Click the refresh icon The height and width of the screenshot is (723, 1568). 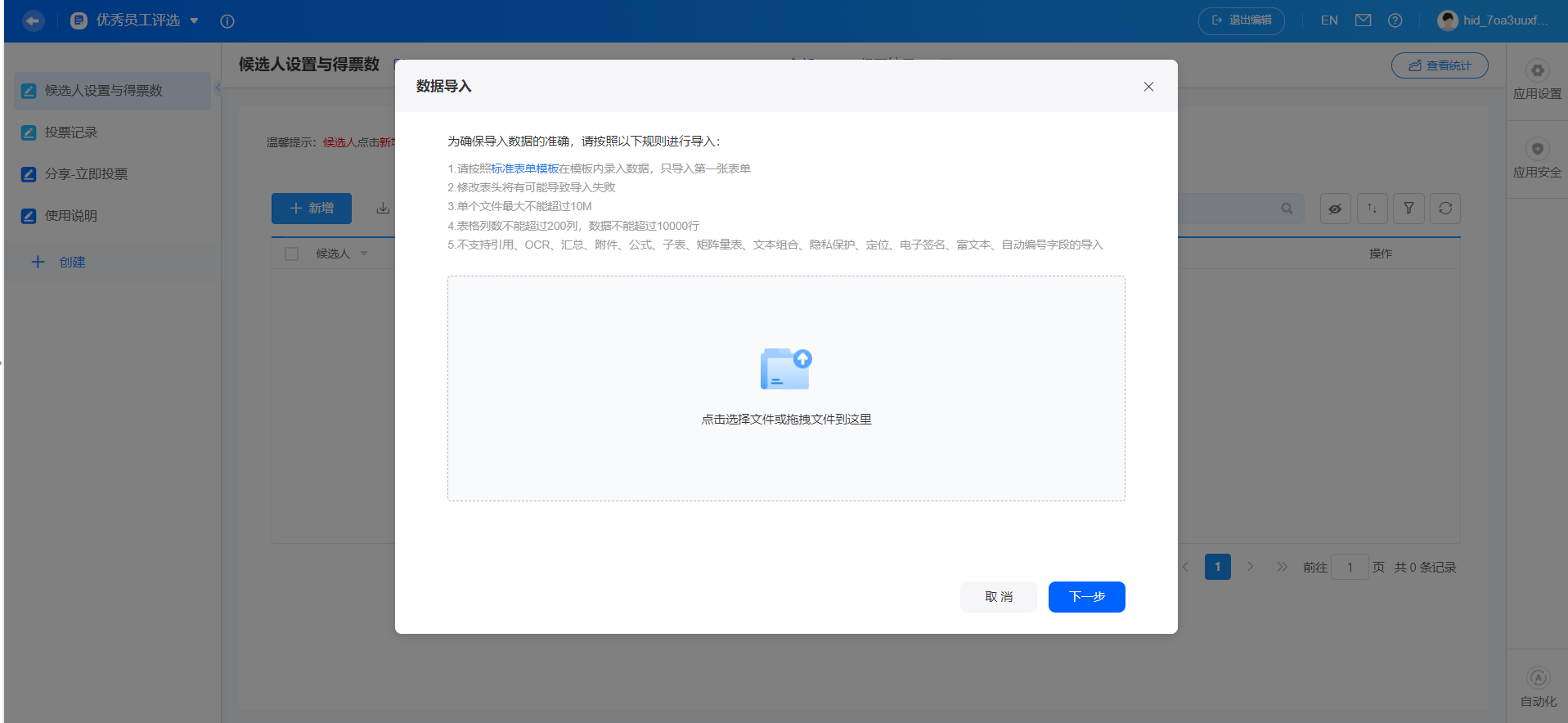1445,209
